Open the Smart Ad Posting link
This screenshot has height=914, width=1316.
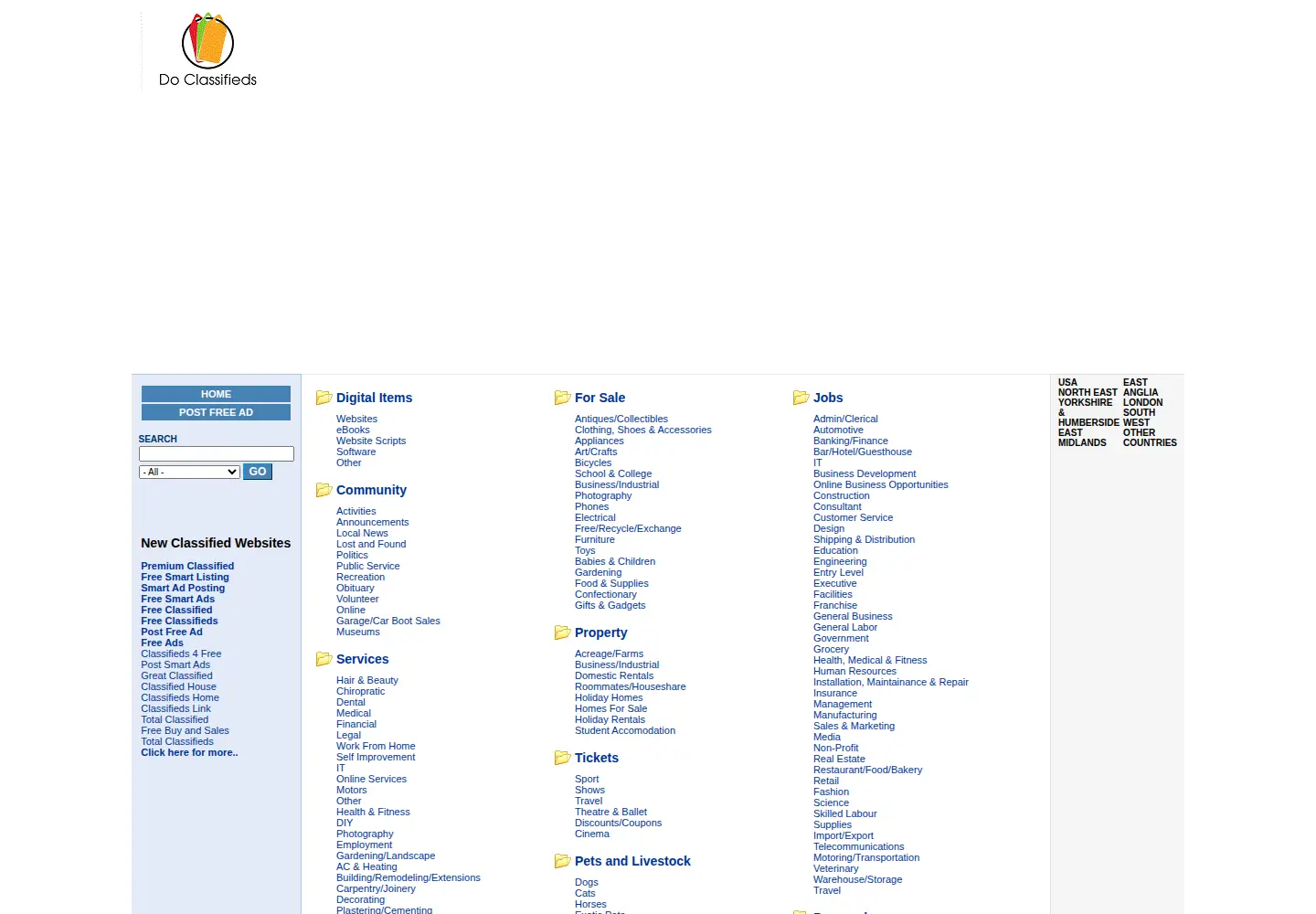[x=183, y=588]
